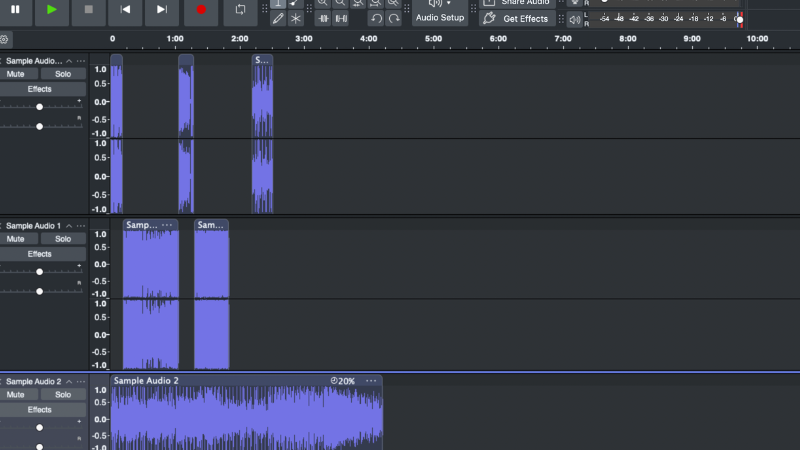Select the Draw (pencil) tool
The height and width of the screenshot is (450, 800).
(x=278, y=19)
